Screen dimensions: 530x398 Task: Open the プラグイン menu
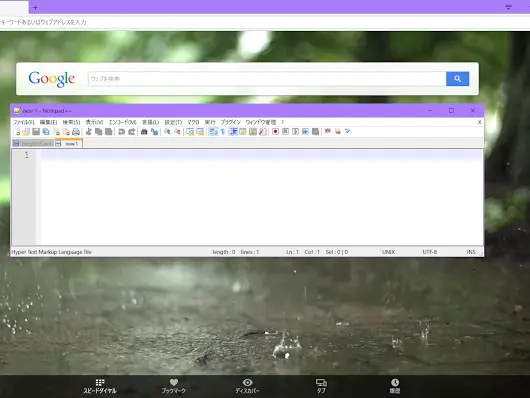(231, 122)
